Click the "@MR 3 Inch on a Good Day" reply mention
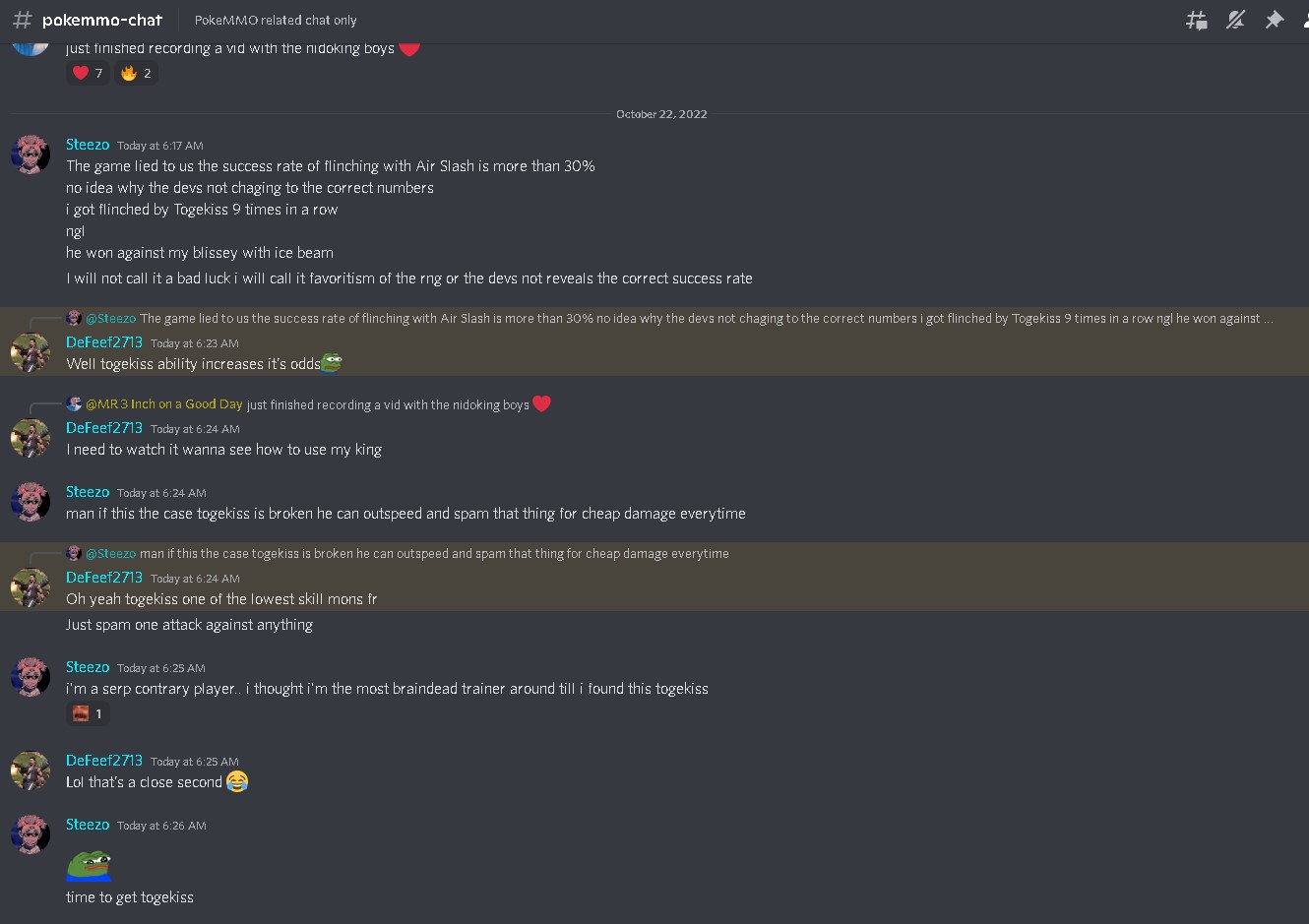The image size is (1309, 924). [x=163, y=403]
